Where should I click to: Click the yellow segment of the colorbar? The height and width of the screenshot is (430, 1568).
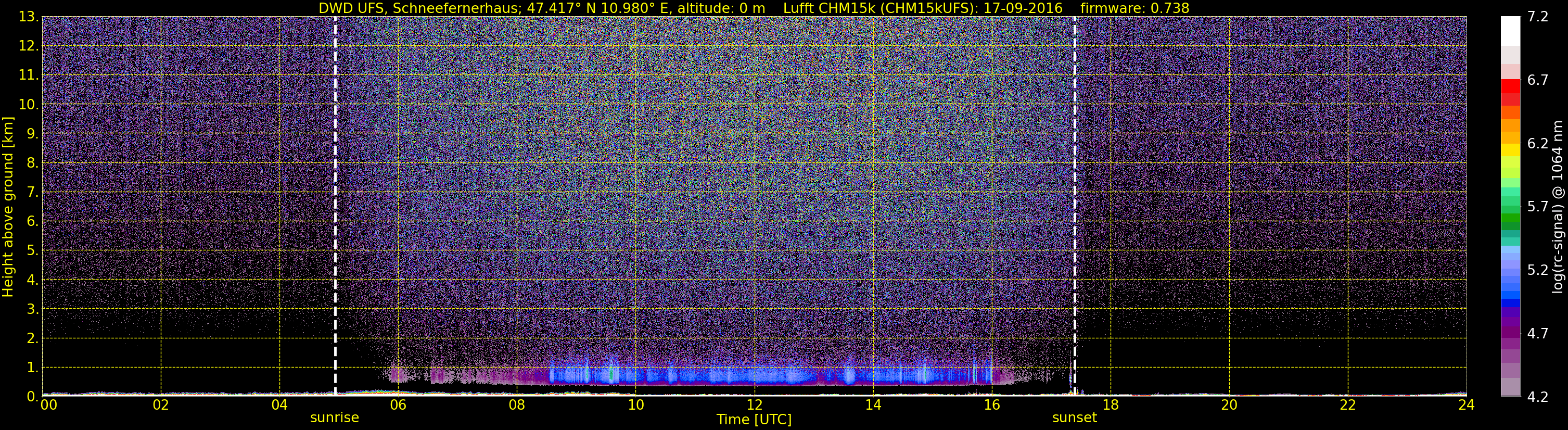click(1510, 149)
